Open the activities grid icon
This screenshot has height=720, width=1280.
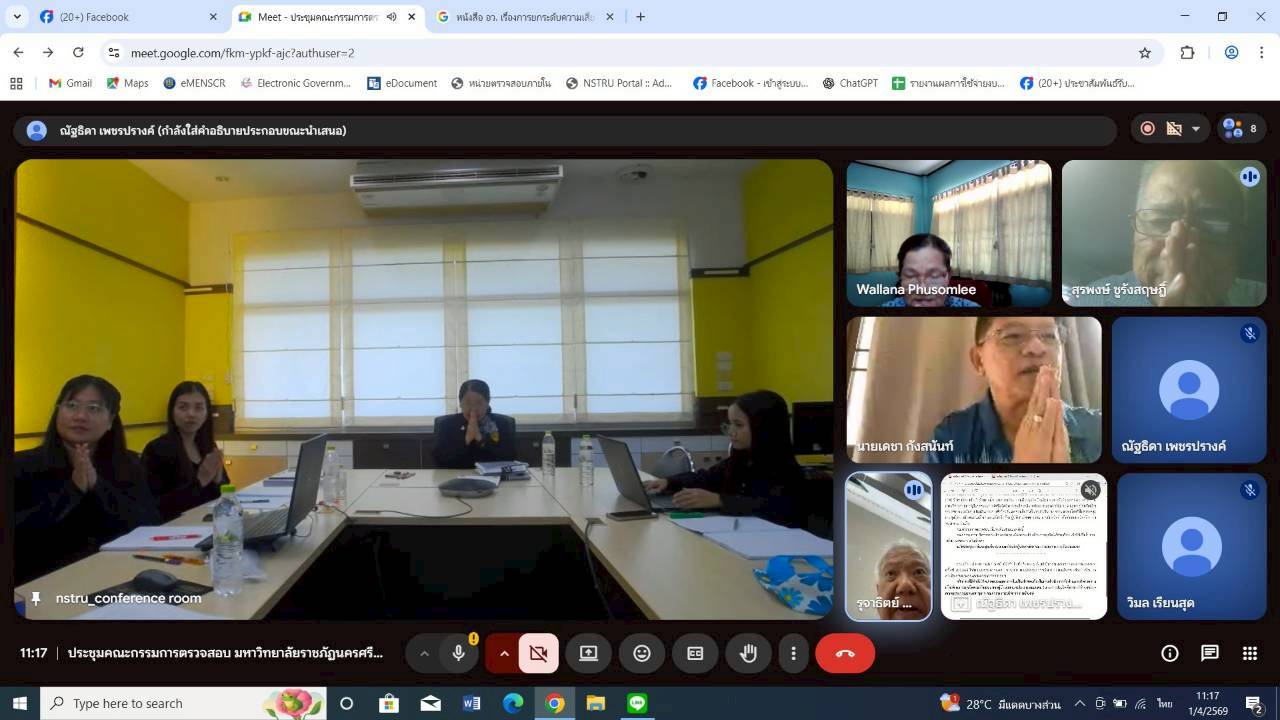pos(1250,653)
